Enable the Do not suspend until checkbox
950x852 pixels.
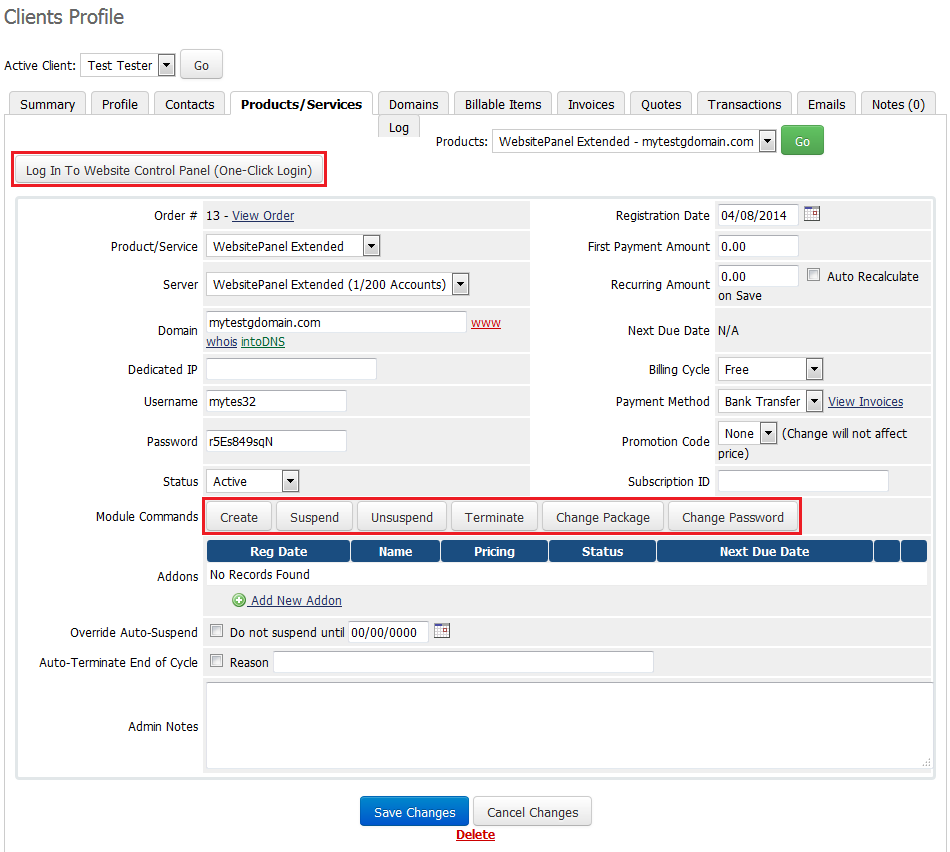tap(216, 631)
